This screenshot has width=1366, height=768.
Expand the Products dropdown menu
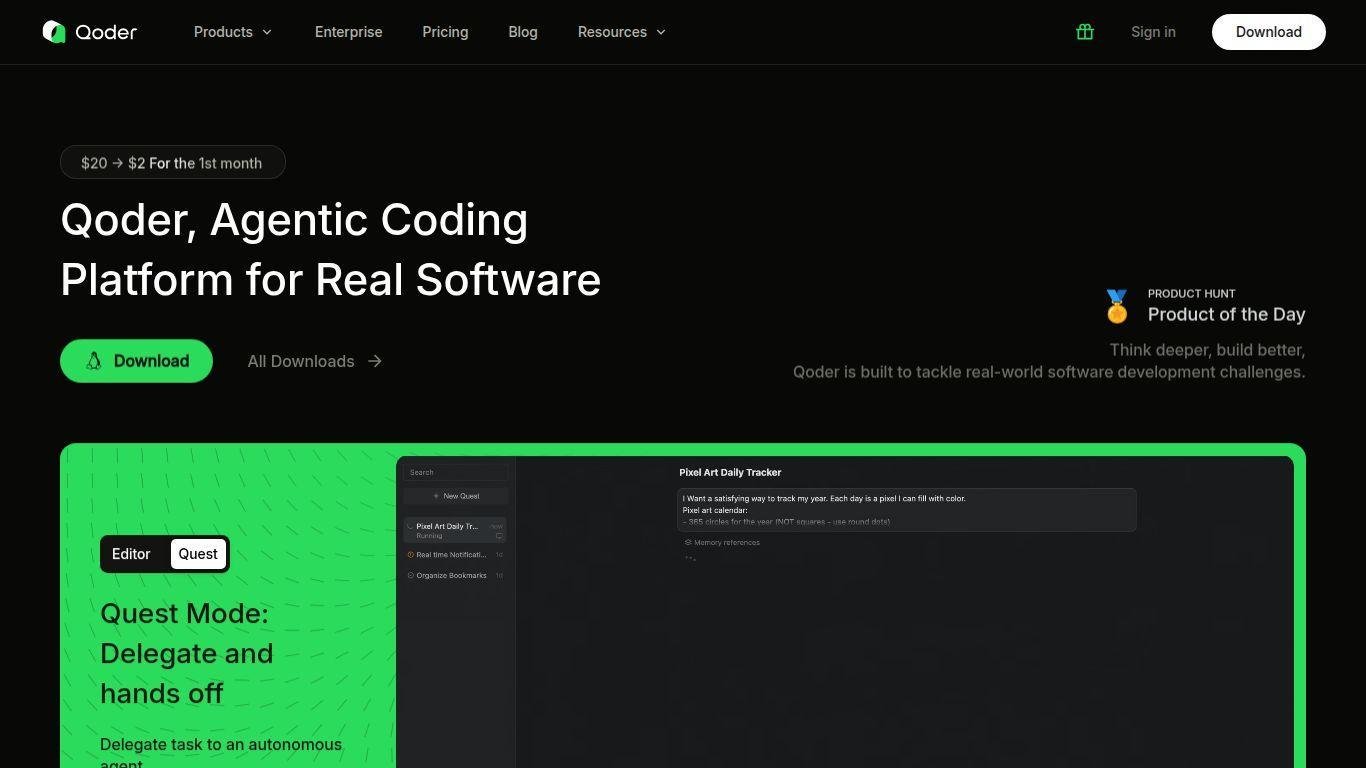(x=232, y=32)
